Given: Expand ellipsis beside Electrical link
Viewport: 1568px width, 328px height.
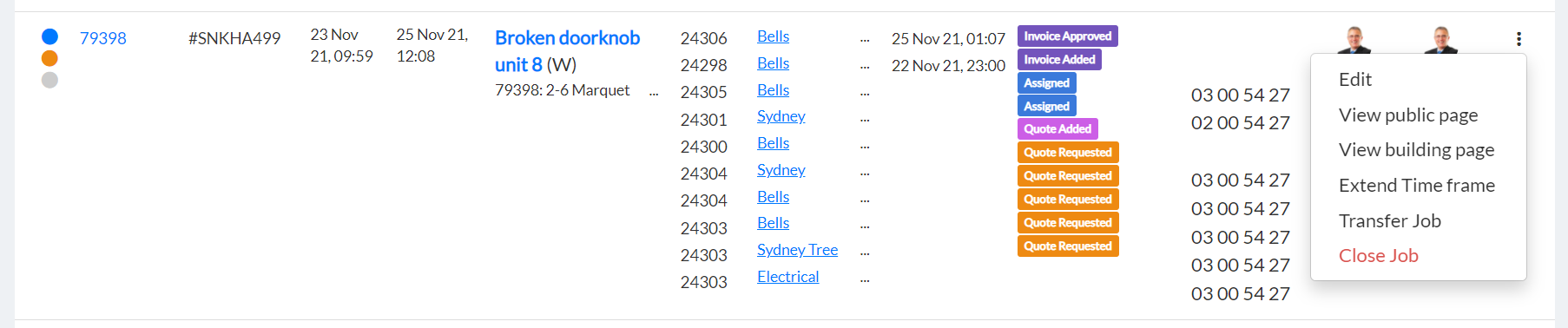Looking at the screenshot, I should click(x=865, y=280).
